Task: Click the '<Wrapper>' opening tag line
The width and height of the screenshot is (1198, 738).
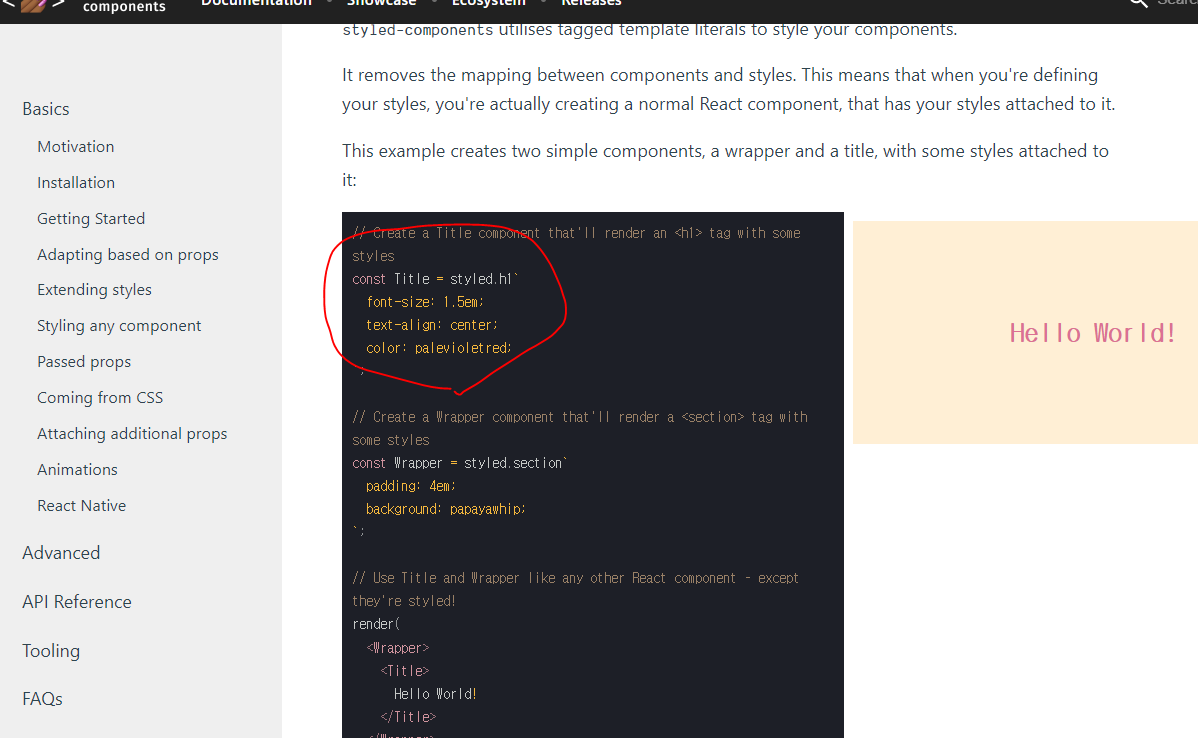Action: click(397, 648)
